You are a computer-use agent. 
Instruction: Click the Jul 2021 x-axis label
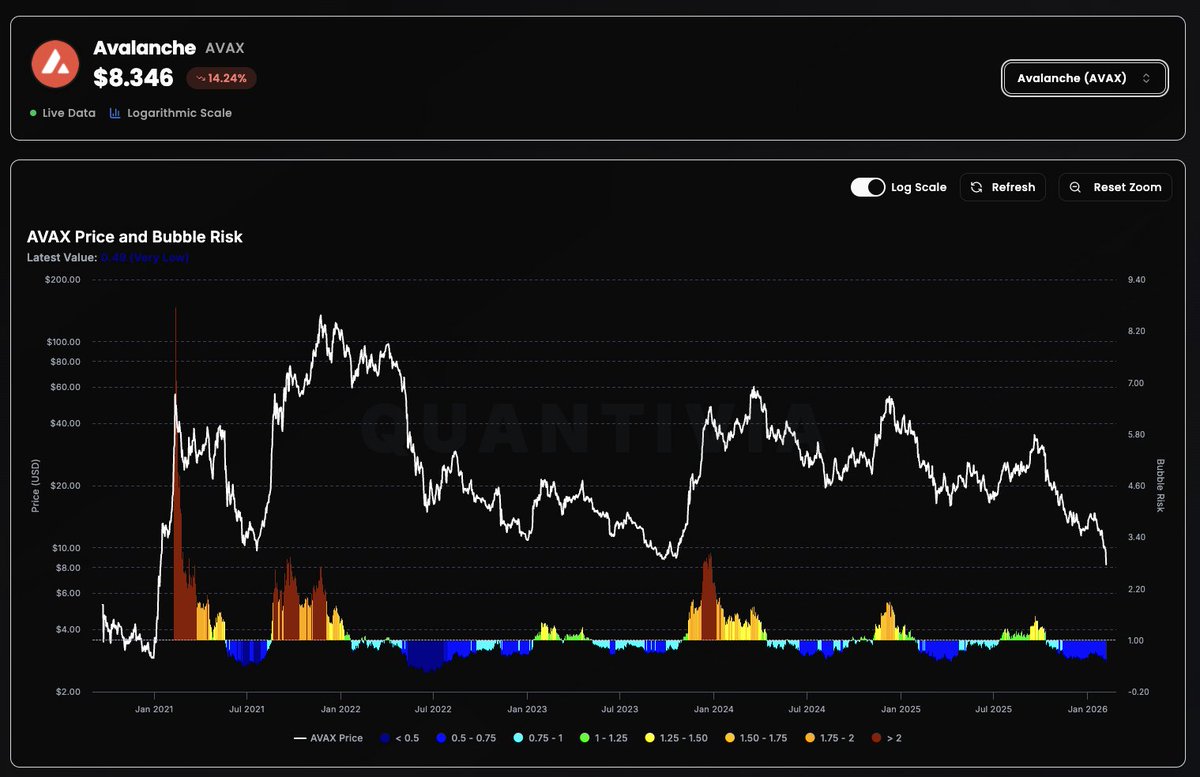click(247, 709)
